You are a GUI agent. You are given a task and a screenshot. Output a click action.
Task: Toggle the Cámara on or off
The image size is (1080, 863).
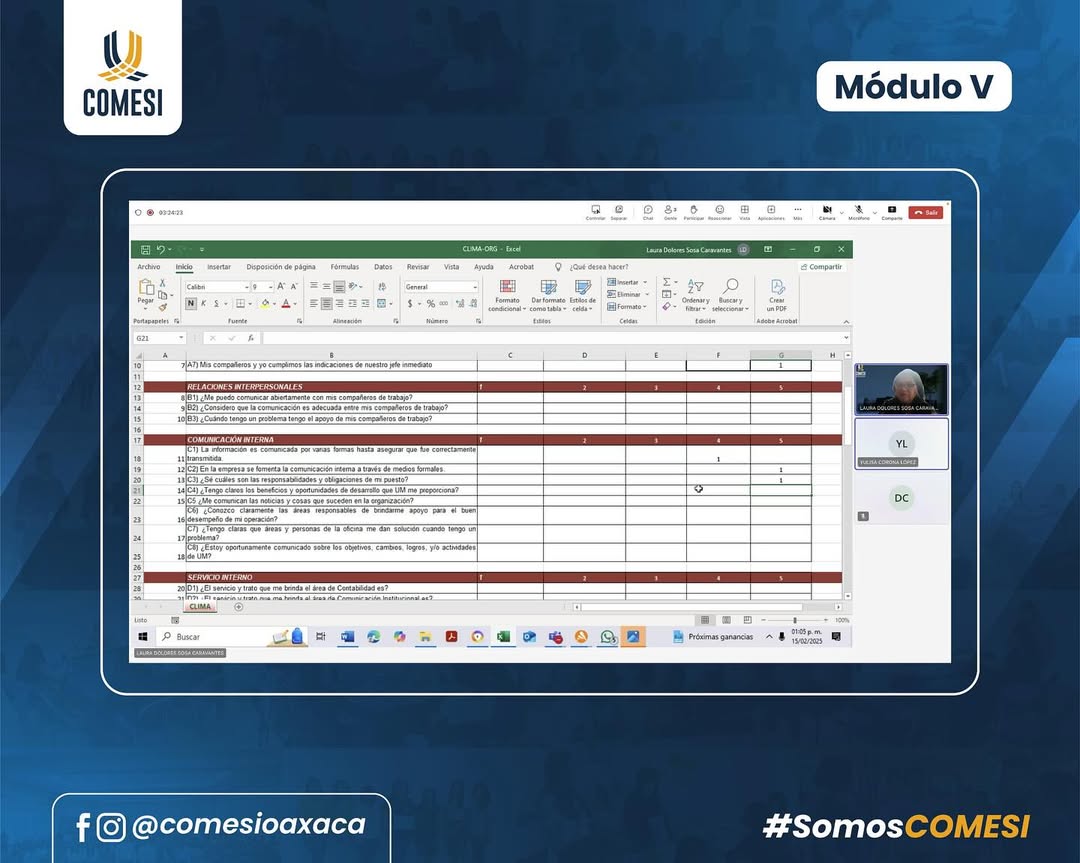click(827, 211)
